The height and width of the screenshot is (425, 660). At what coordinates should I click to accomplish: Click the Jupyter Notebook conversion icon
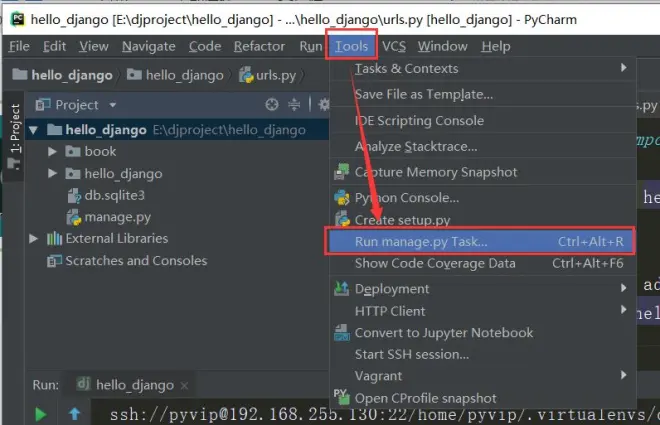coord(341,332)
